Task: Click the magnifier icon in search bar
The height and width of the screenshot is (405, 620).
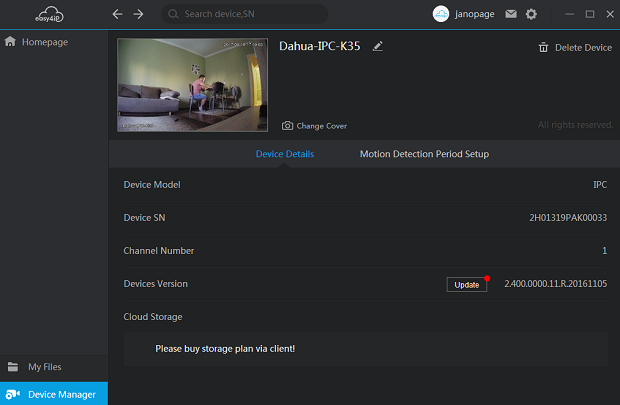Action: pos(174,15)
